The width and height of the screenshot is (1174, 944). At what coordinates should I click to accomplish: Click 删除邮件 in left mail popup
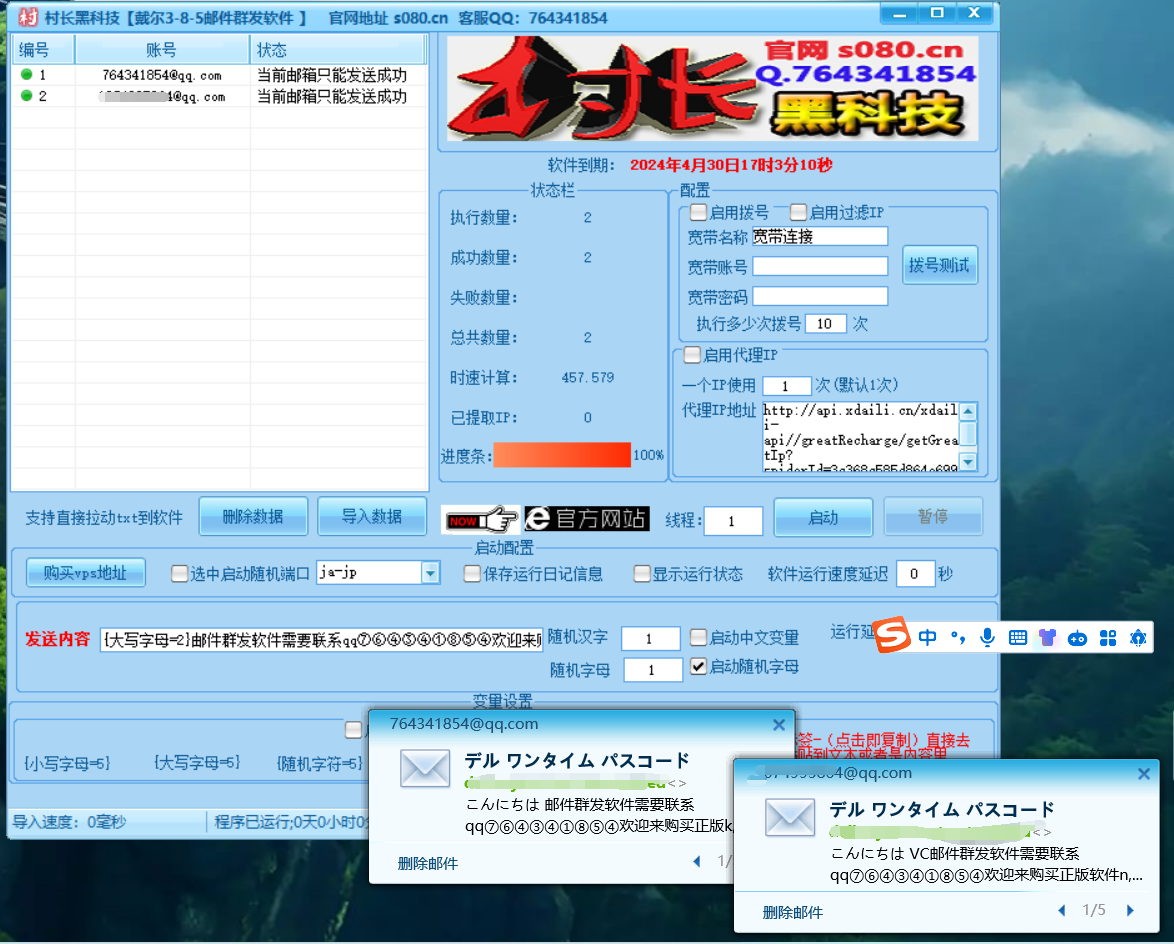click(428, 863)
